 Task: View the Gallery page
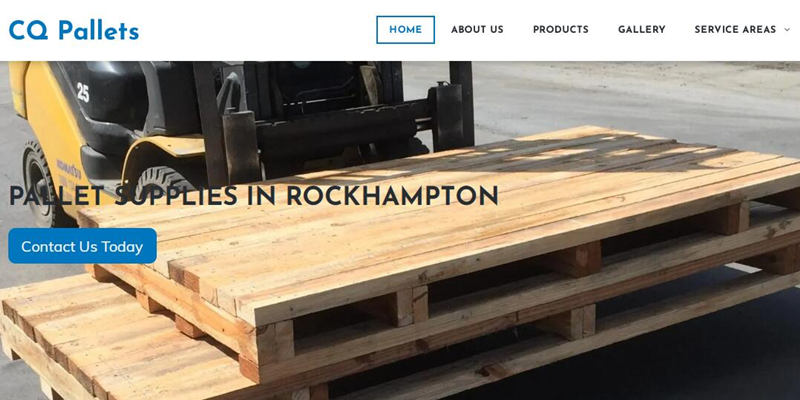click(x=641, y=30)
